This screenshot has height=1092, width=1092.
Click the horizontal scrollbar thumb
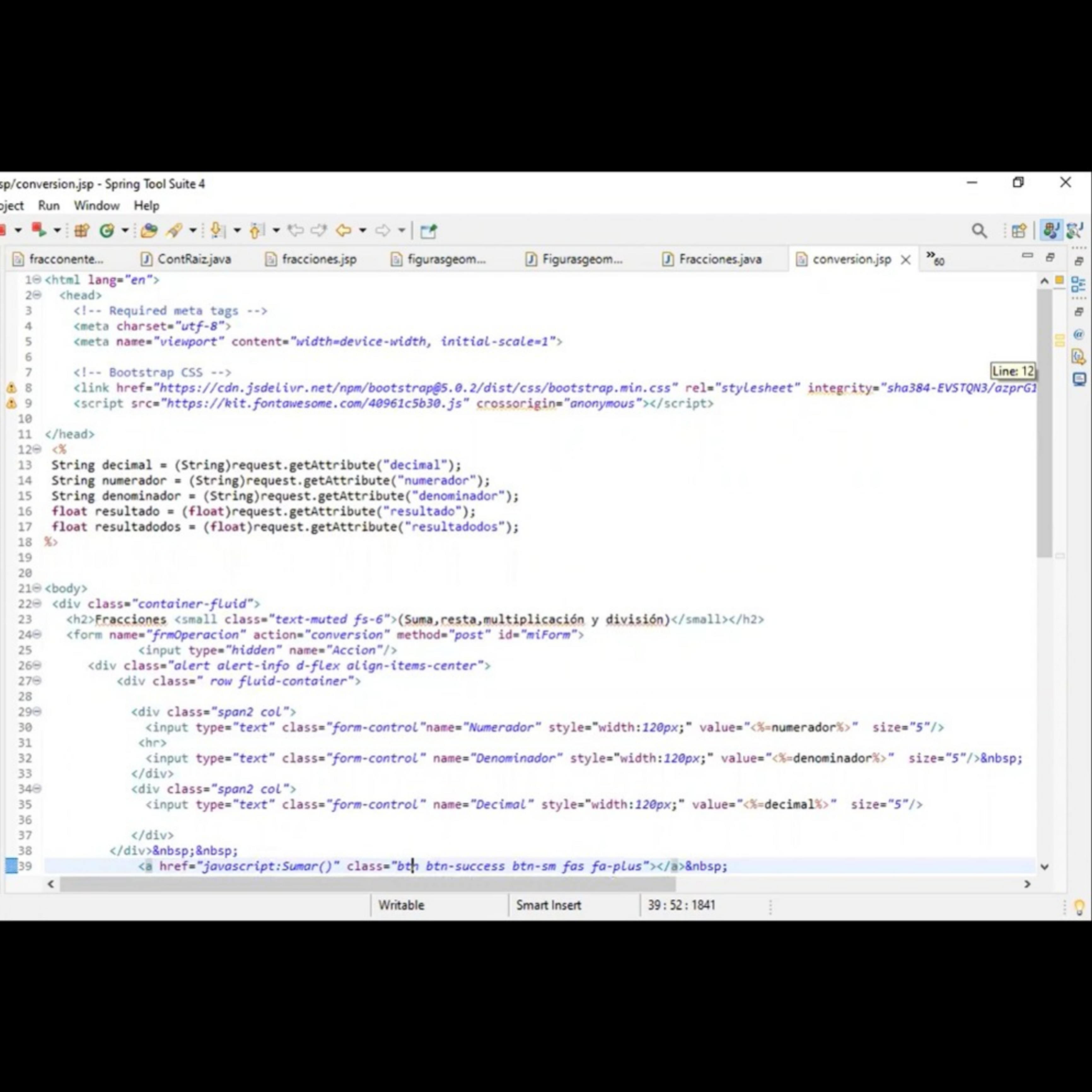tap(367, 884)
